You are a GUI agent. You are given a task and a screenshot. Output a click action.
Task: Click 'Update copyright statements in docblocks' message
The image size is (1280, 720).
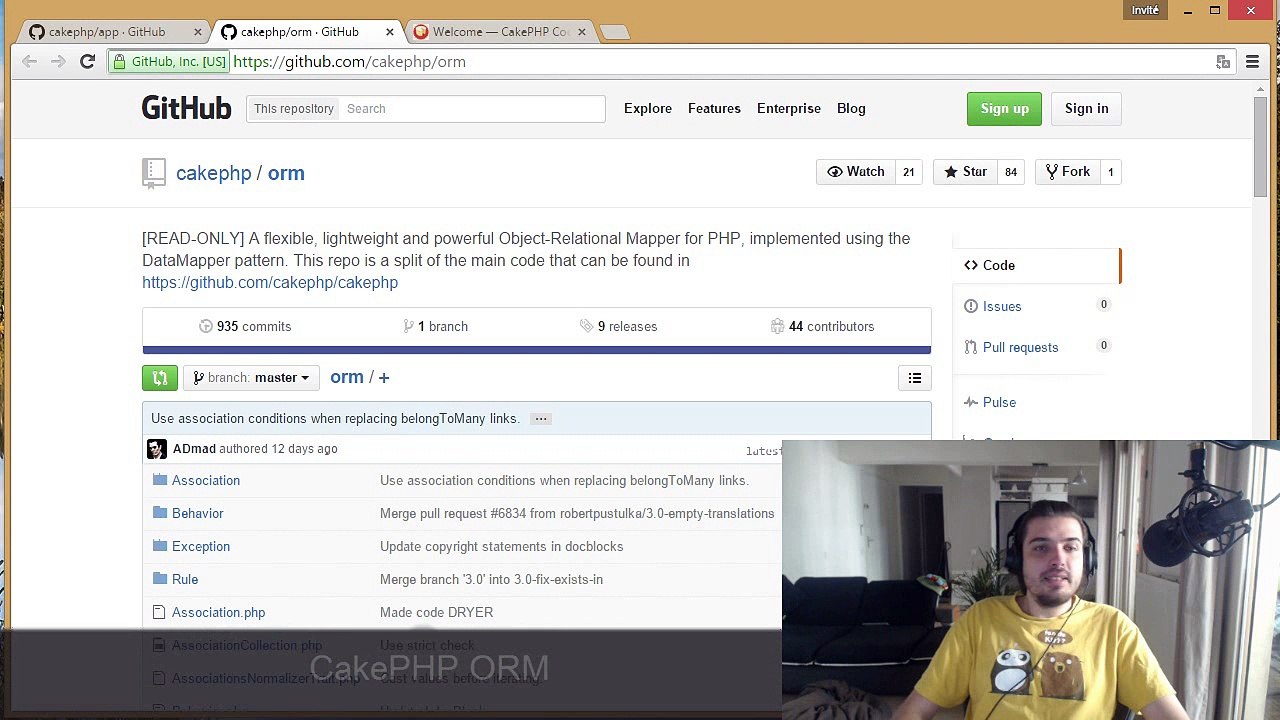pyautogui.click(x=501, y=546)
